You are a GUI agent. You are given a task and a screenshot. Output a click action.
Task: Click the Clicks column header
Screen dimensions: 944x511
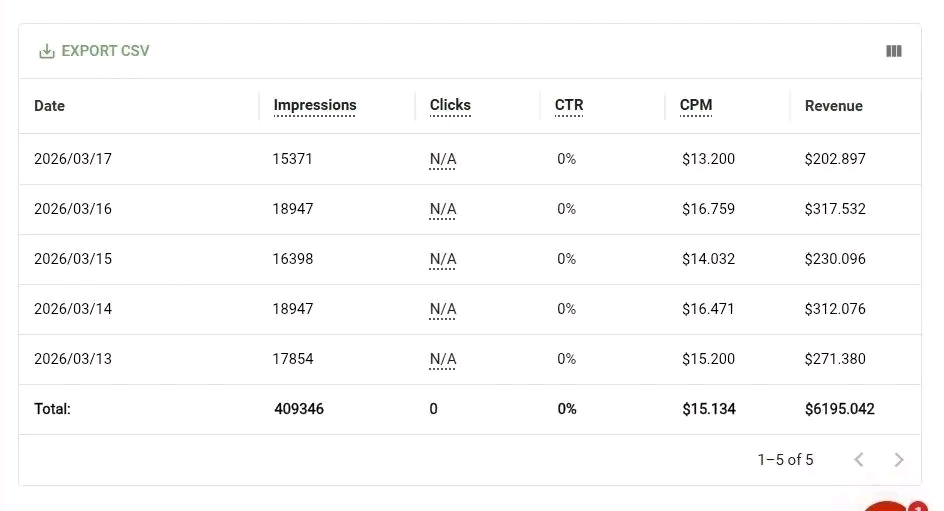(x=450, y=105)
